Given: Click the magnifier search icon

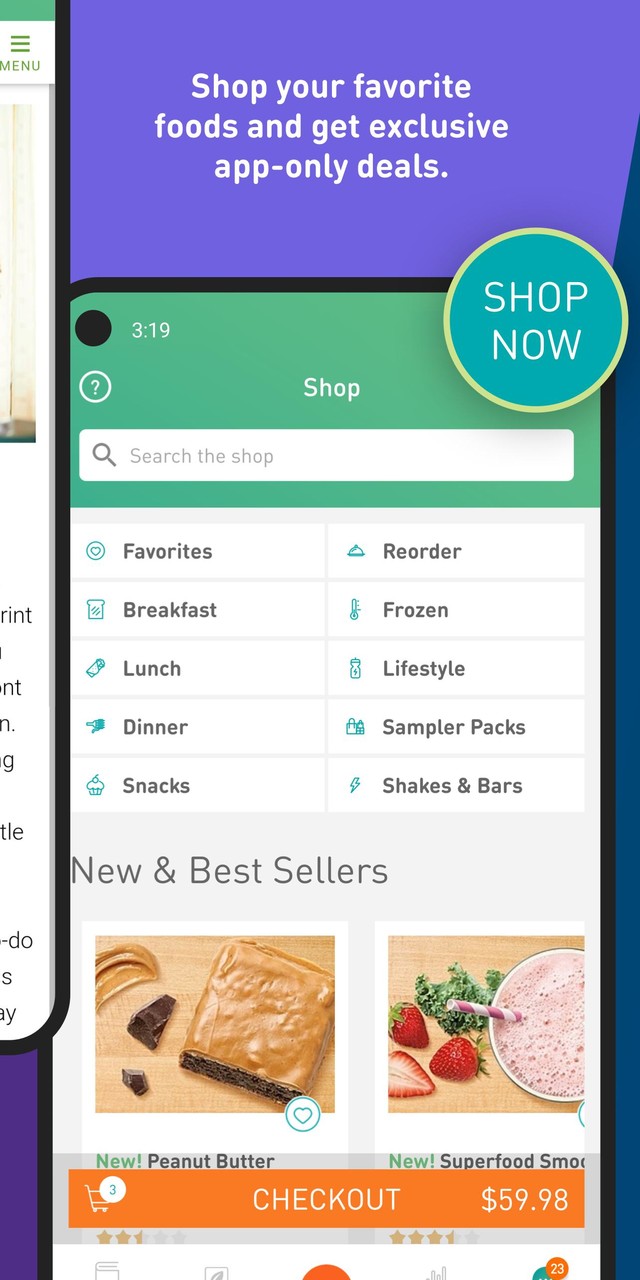Looking at the screenshot, I should click(x=104, y=456).
